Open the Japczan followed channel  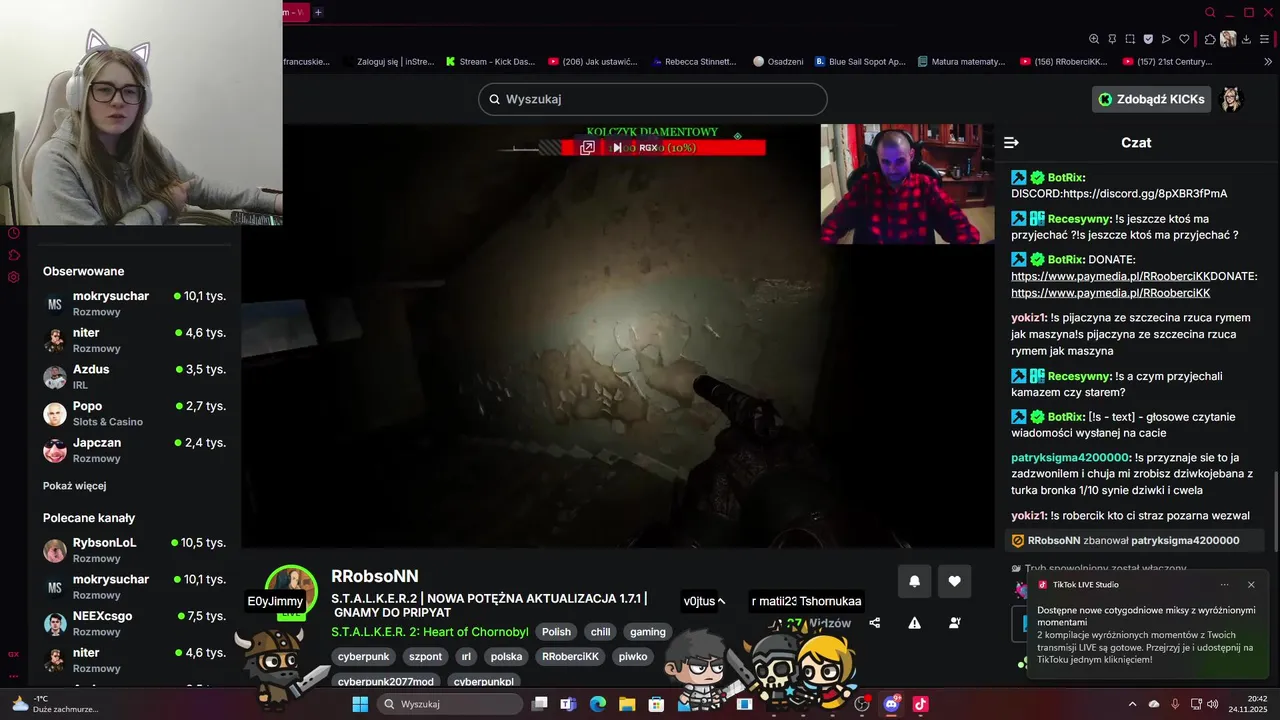(135, 450)
